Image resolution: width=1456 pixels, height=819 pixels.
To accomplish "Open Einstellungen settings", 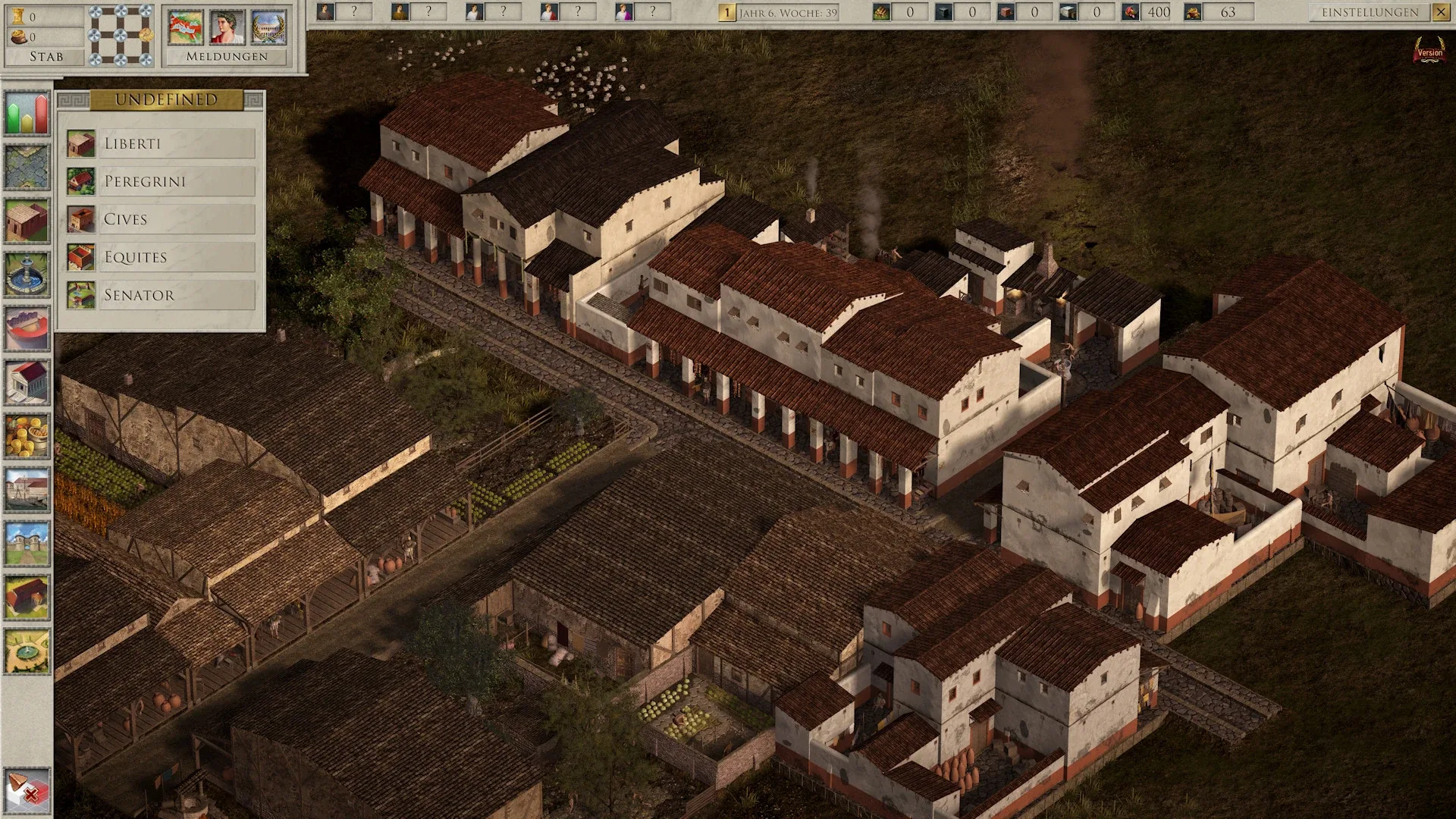I will pos(1370,12).
